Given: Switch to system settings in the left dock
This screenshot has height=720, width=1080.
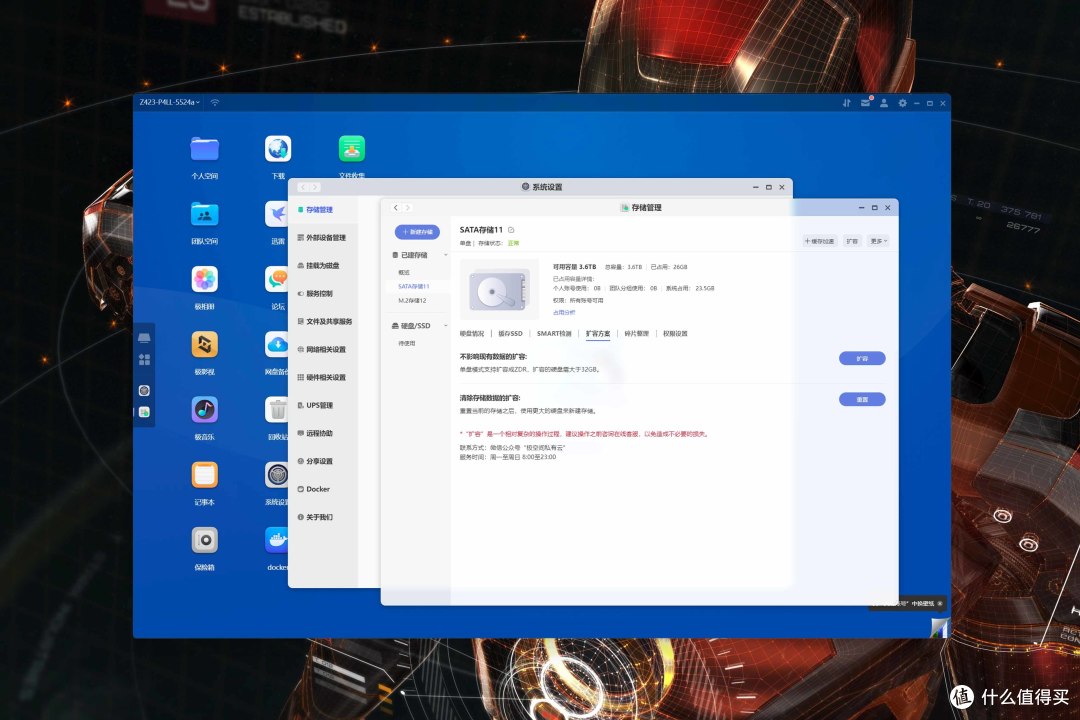Looking at the screenshot, I should [x=144, y=391].
